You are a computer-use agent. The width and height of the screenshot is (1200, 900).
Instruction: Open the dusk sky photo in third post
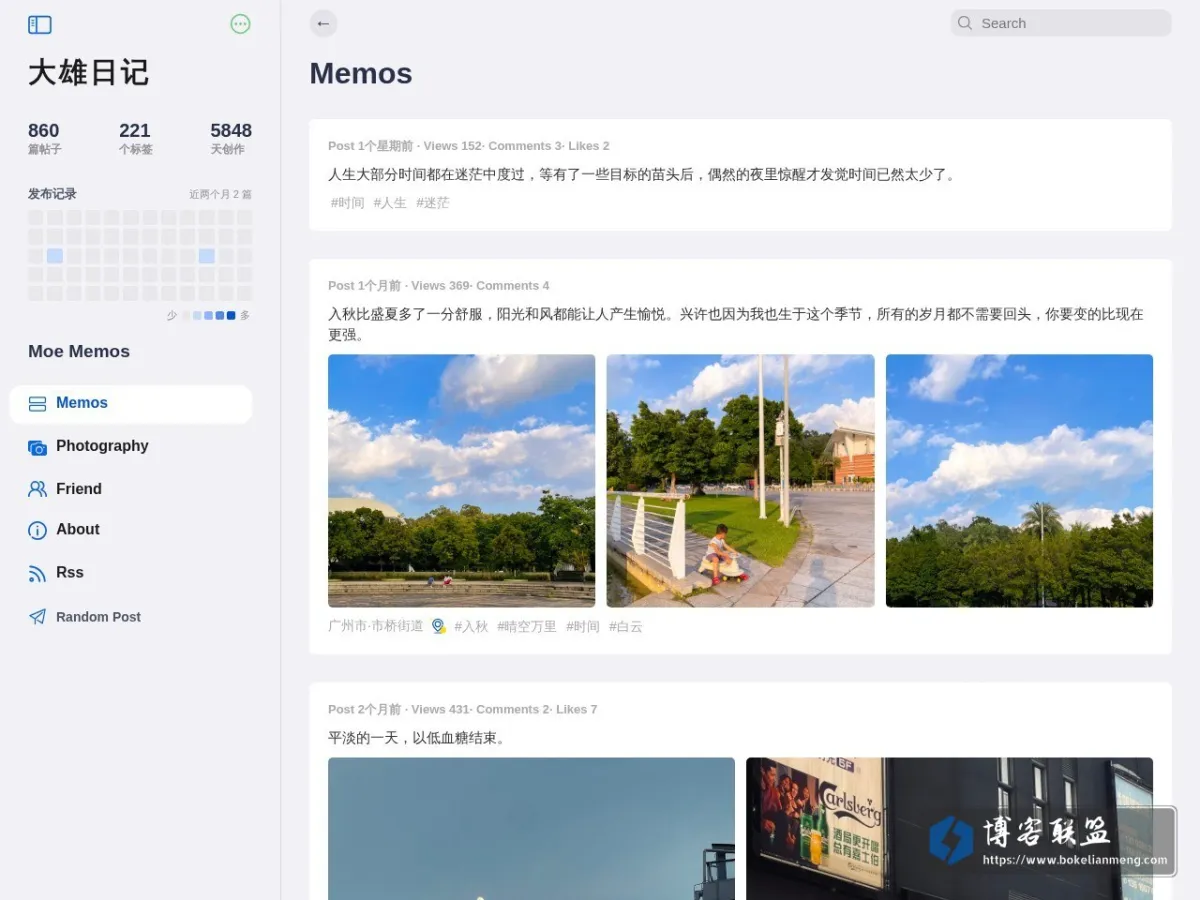(531, 828)
